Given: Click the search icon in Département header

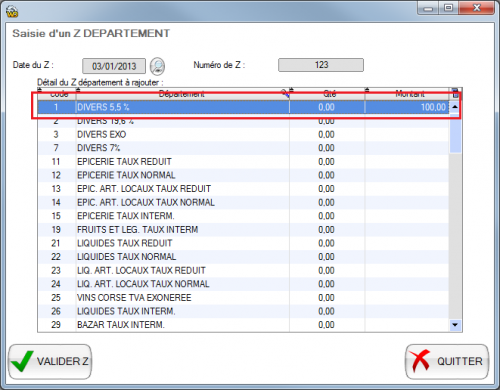Looking at the screenshot, I should tap(285, 93).
